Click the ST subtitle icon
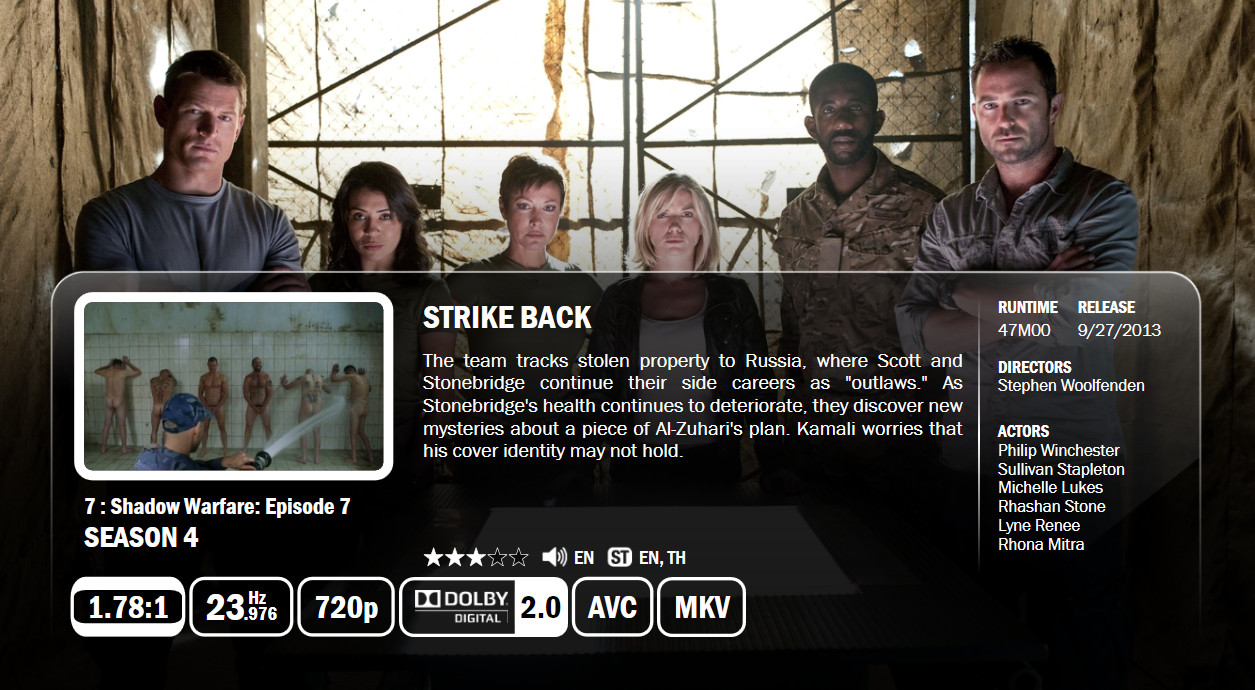 pyautogui.click(x=619, y=558)
